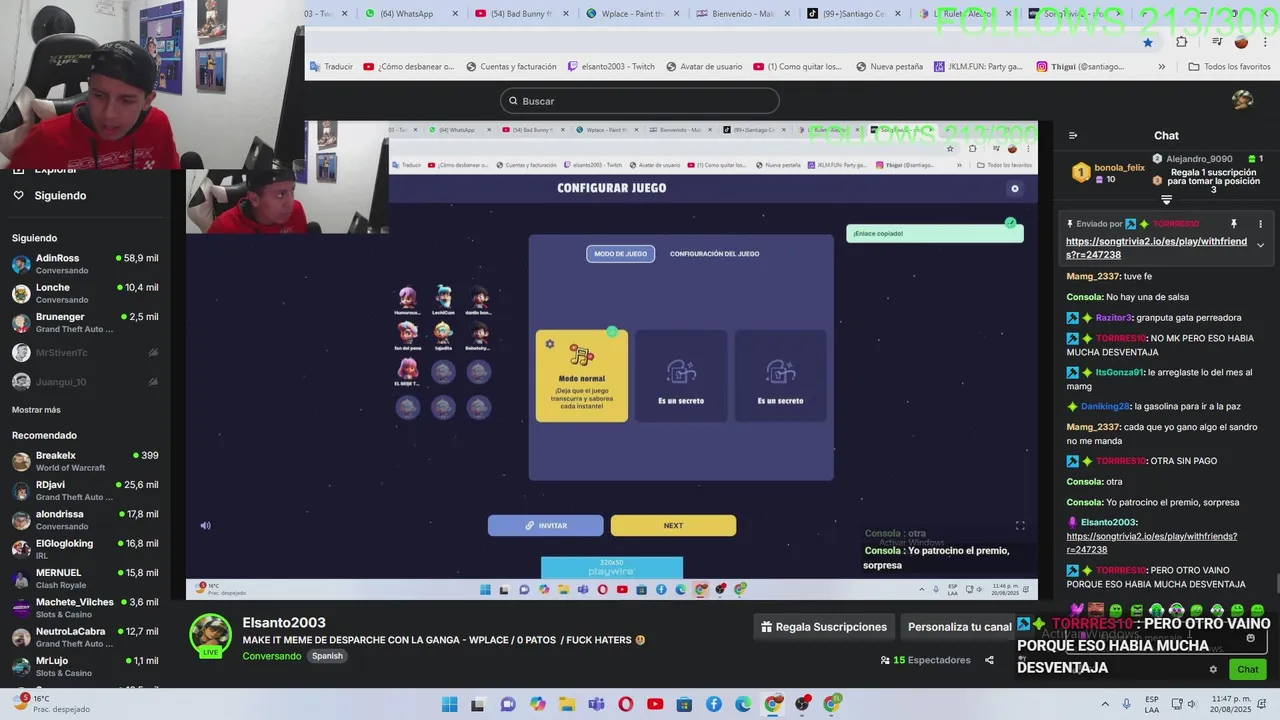The height and width of the screenshot is (720, 1280).
Task: Open the taskbar microphone indicator
Action: [1128, 704]
